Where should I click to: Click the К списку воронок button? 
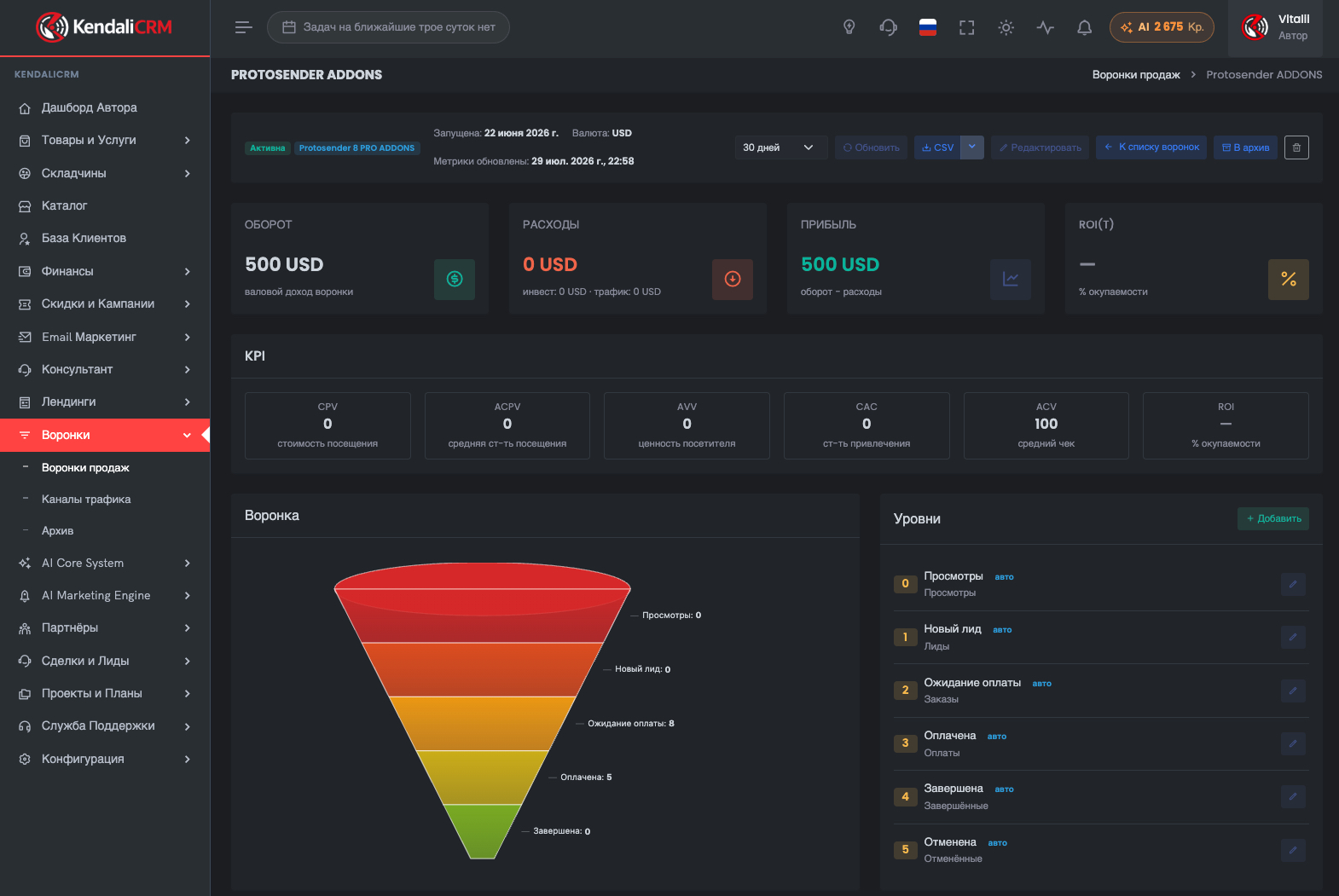point(1151,147)
